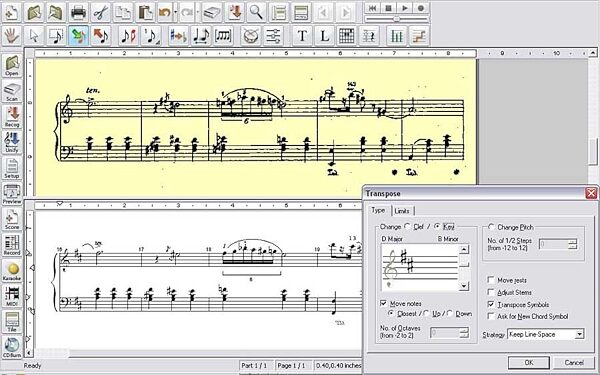600x375 pixels.
Task: Click the Rewind playback button
Action: (x=373, y=8)
